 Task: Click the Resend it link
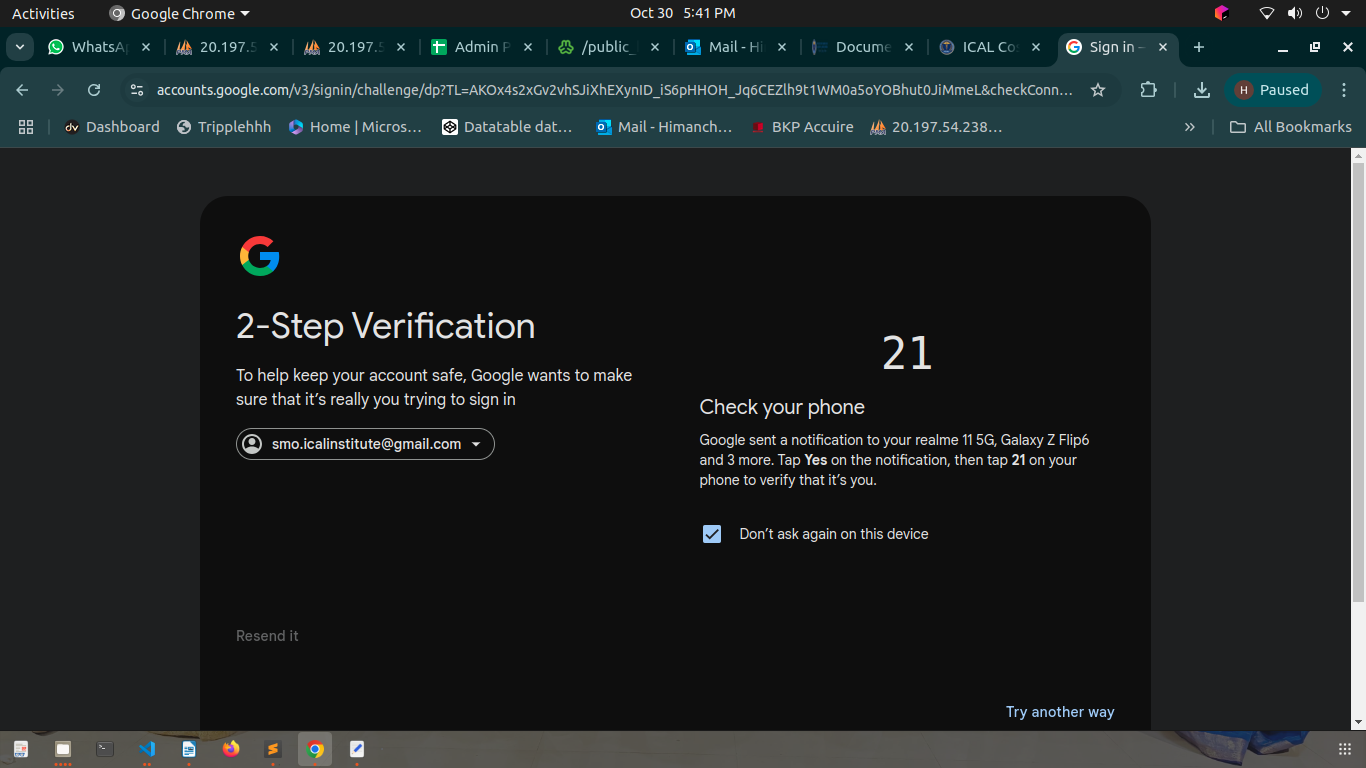[x=267, y=636]
